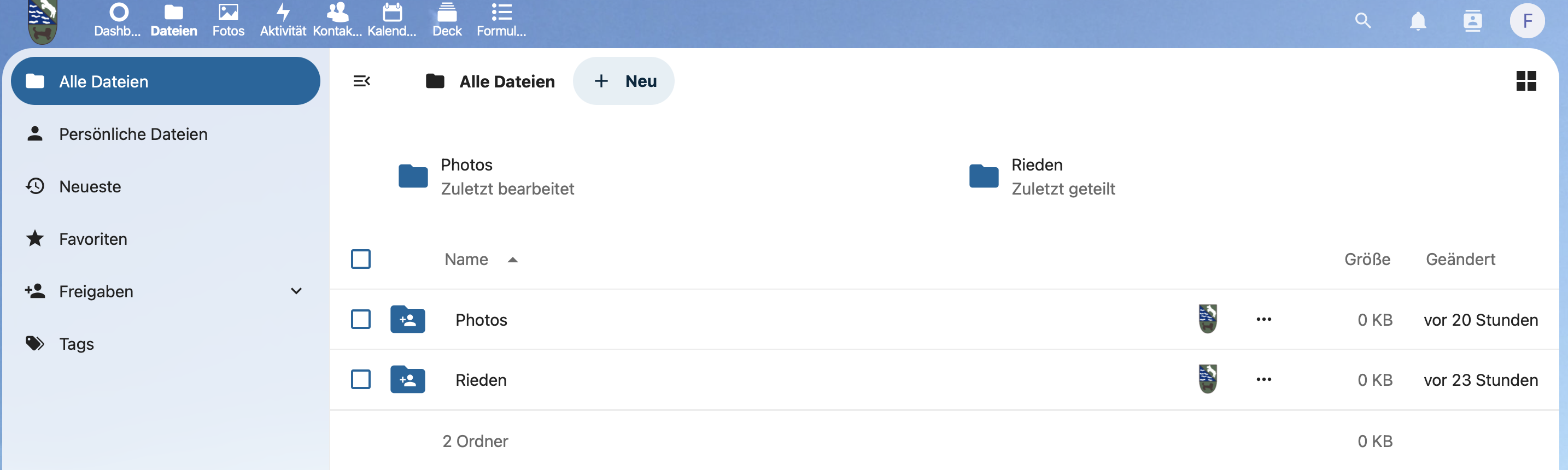Open the Deck app
Viewport: 1568px width, 470px height.
tap(447, 20)
